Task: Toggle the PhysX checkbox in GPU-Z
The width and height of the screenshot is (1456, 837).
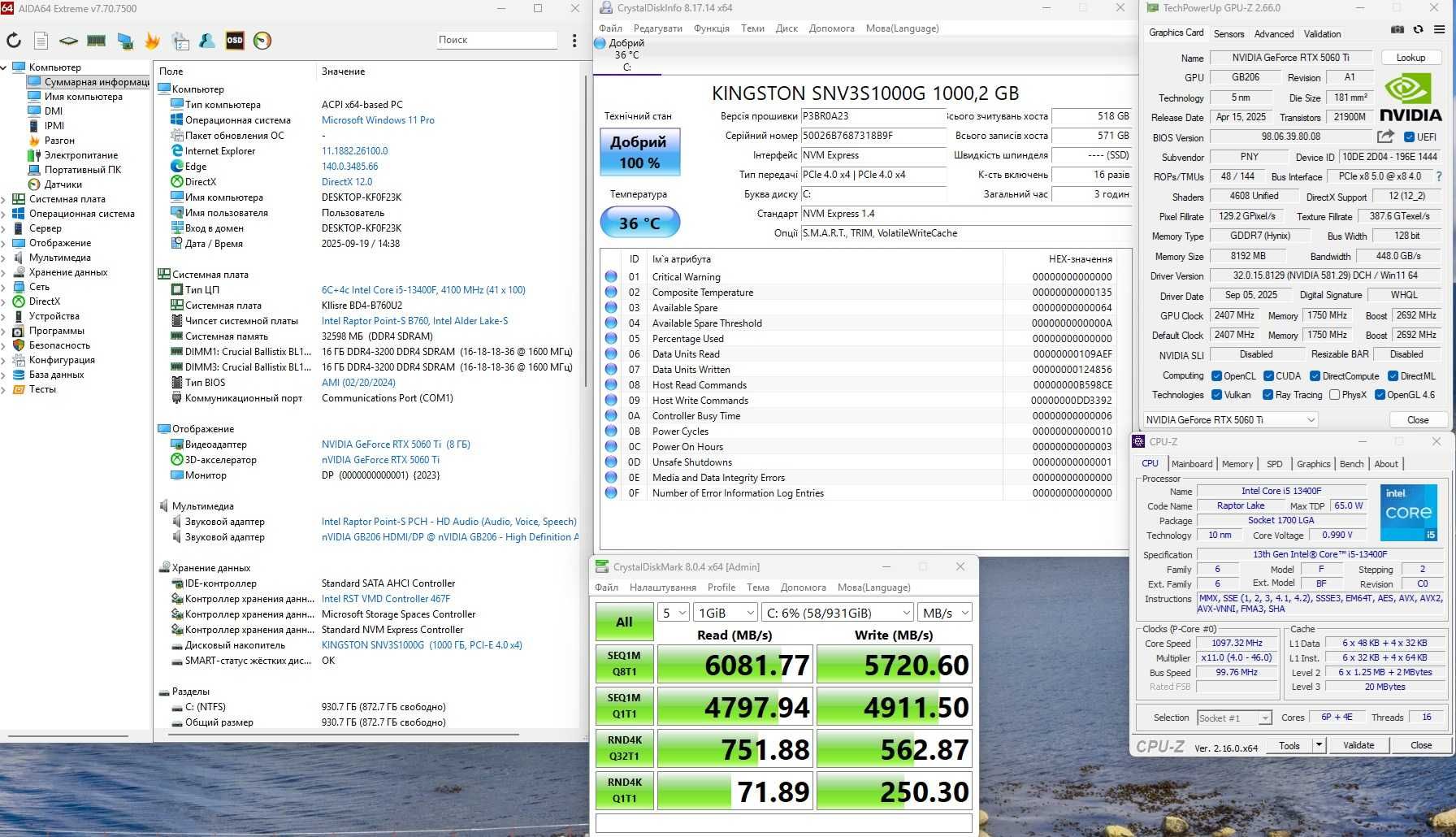Action: (1334, 395)
